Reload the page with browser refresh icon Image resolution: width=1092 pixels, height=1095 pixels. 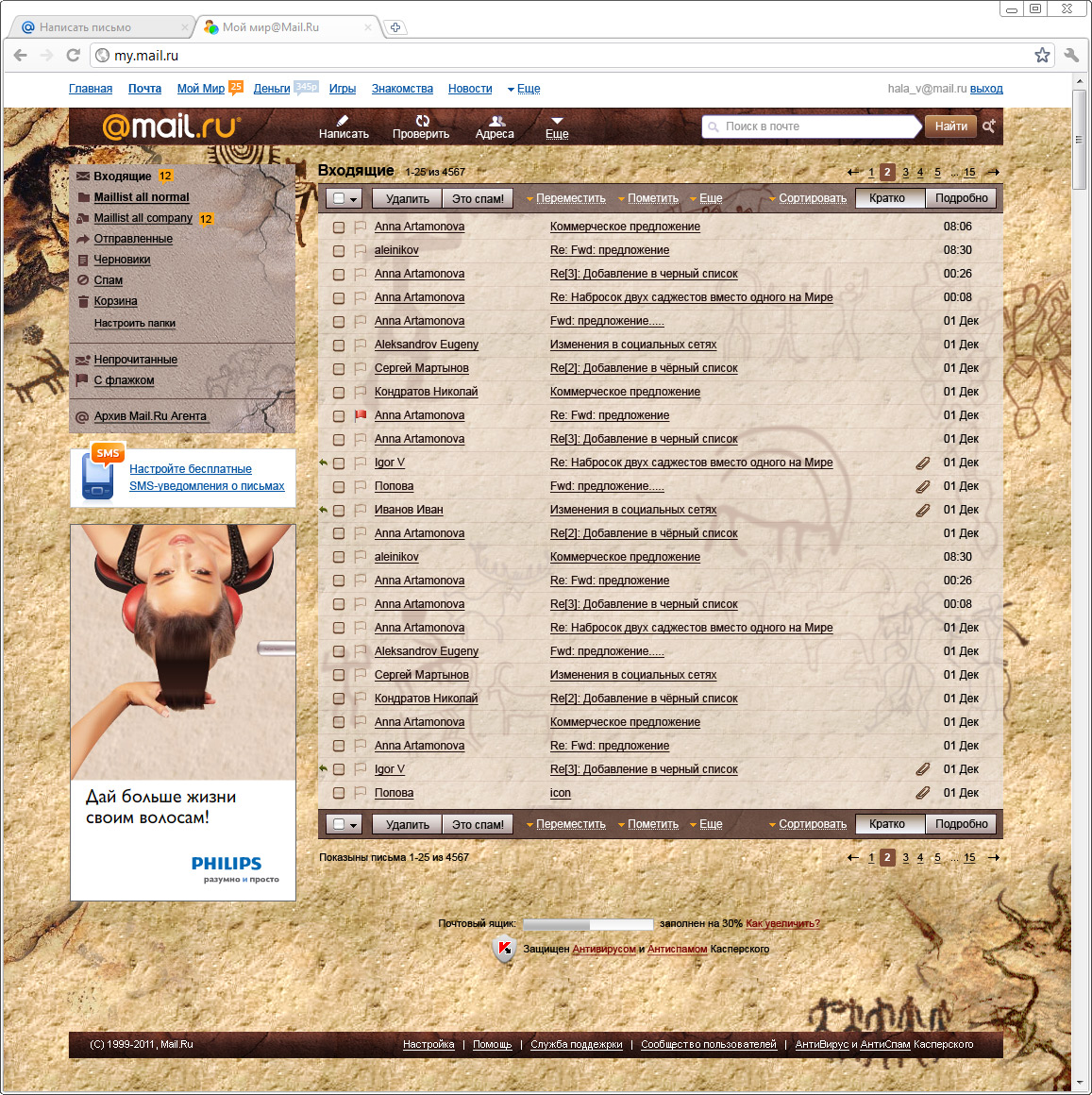73,55
